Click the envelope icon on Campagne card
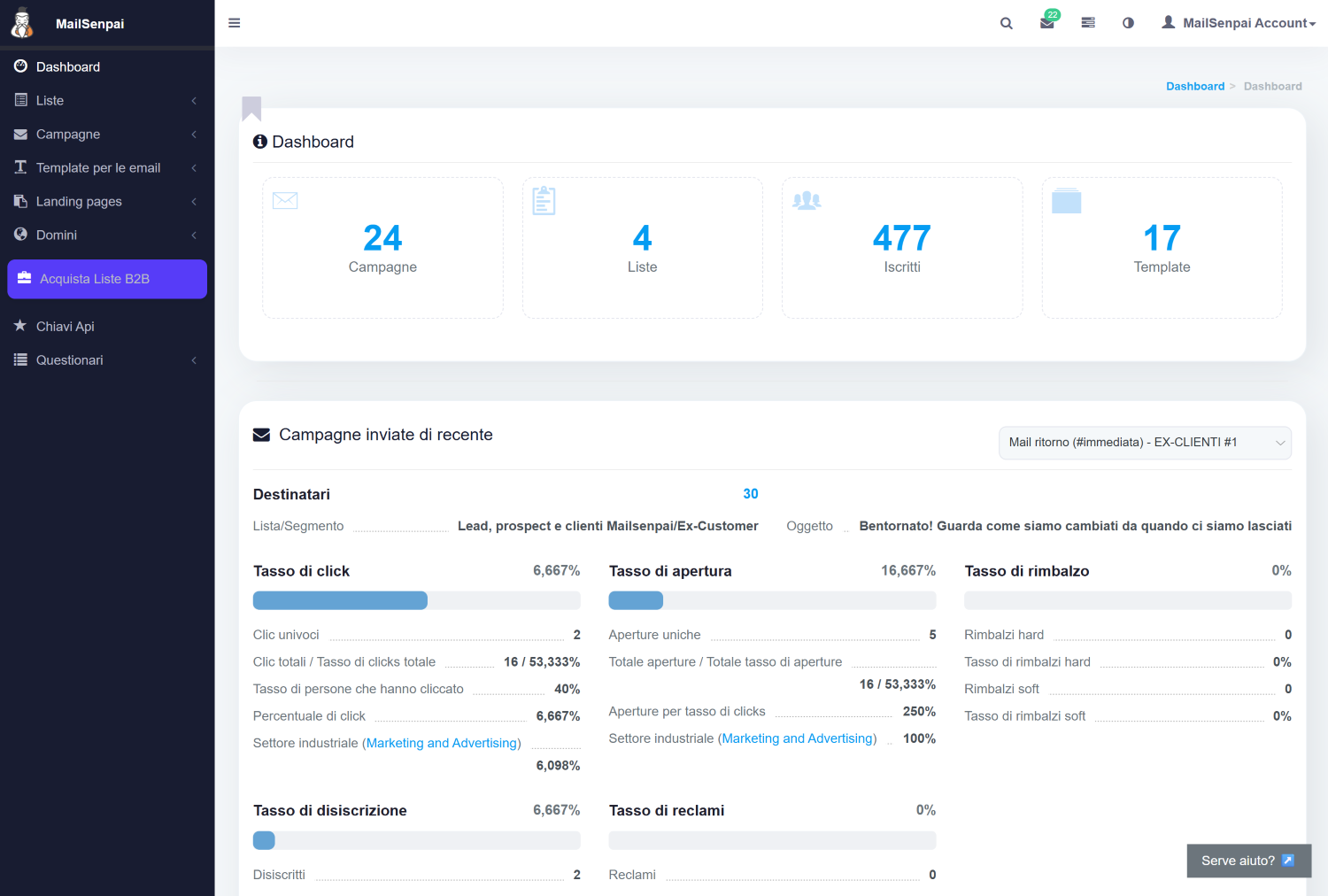The width and height of the screenshot is (1328, 896). (285, 201)
